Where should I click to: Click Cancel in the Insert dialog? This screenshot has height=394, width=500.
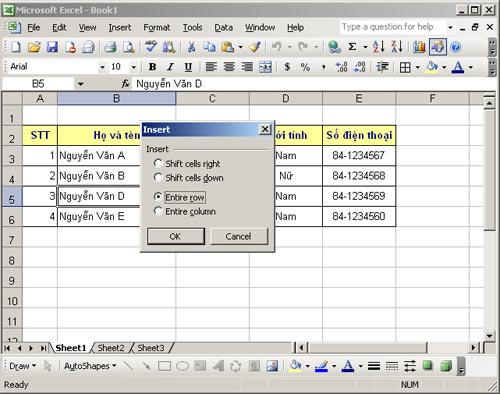pyautogui.click(x=239, y=236)
